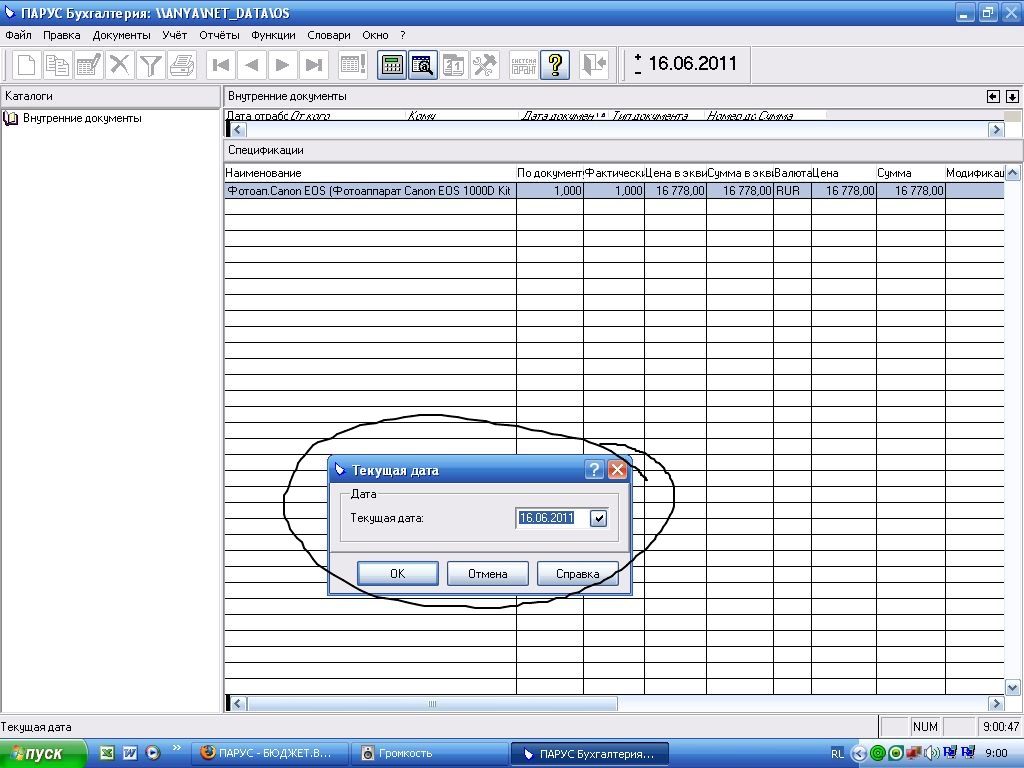Select the Фотоап.Canon EOS row name cell
1024x768 pixels.
(370, 191)
